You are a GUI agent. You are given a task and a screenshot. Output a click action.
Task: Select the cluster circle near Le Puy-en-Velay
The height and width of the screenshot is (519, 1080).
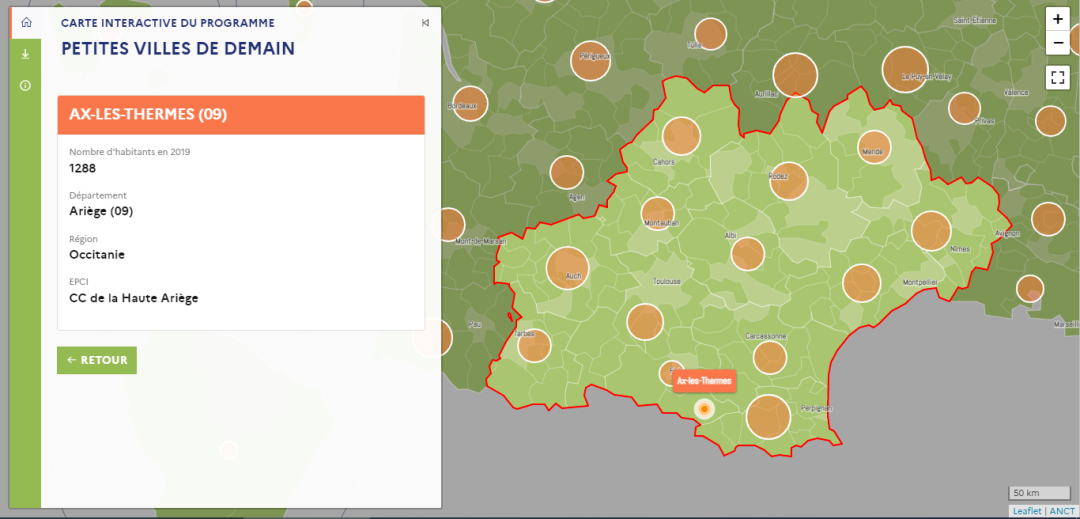[x=905, y=70]
